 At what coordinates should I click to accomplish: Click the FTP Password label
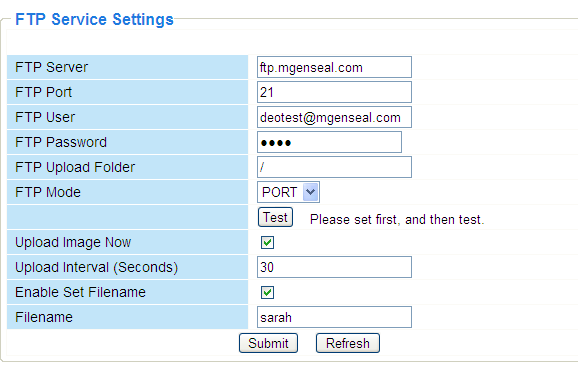[x=61, y=142]
